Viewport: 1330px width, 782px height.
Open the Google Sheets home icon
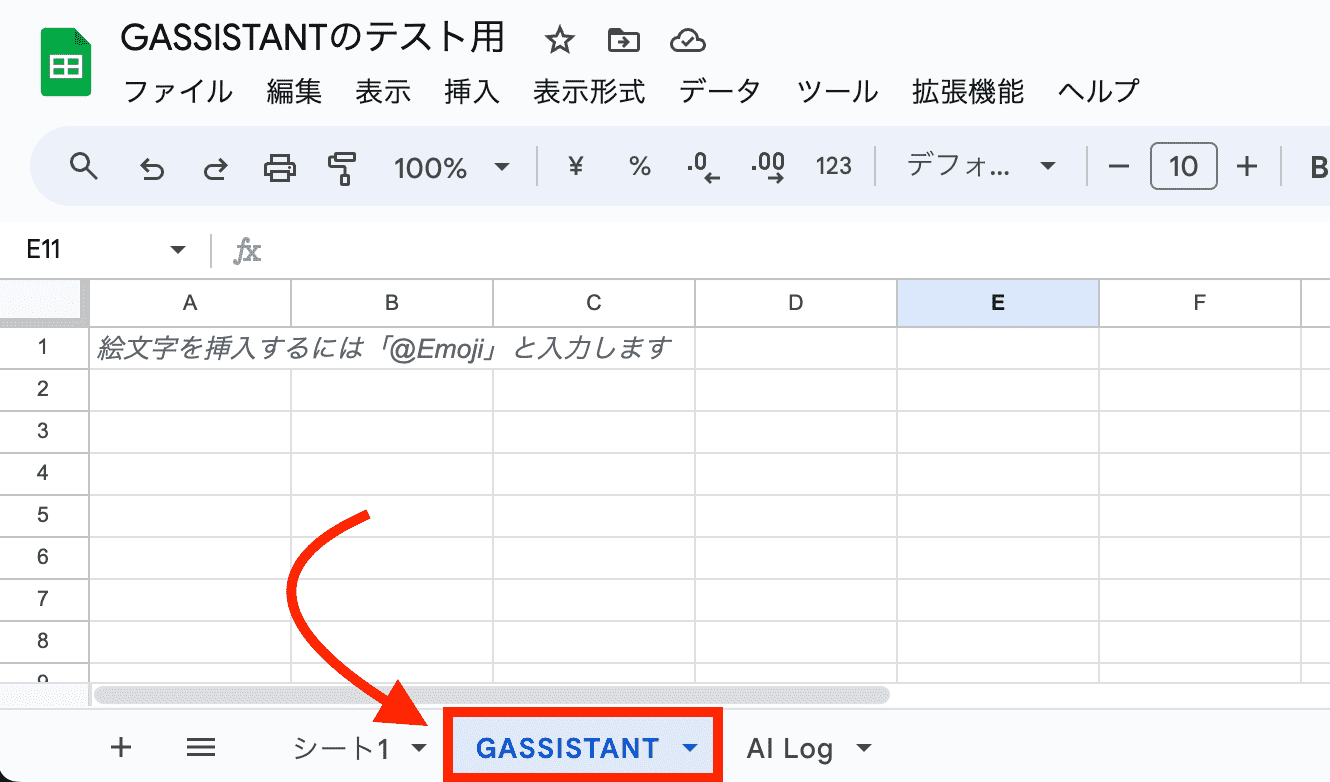[x=66, y=63]
